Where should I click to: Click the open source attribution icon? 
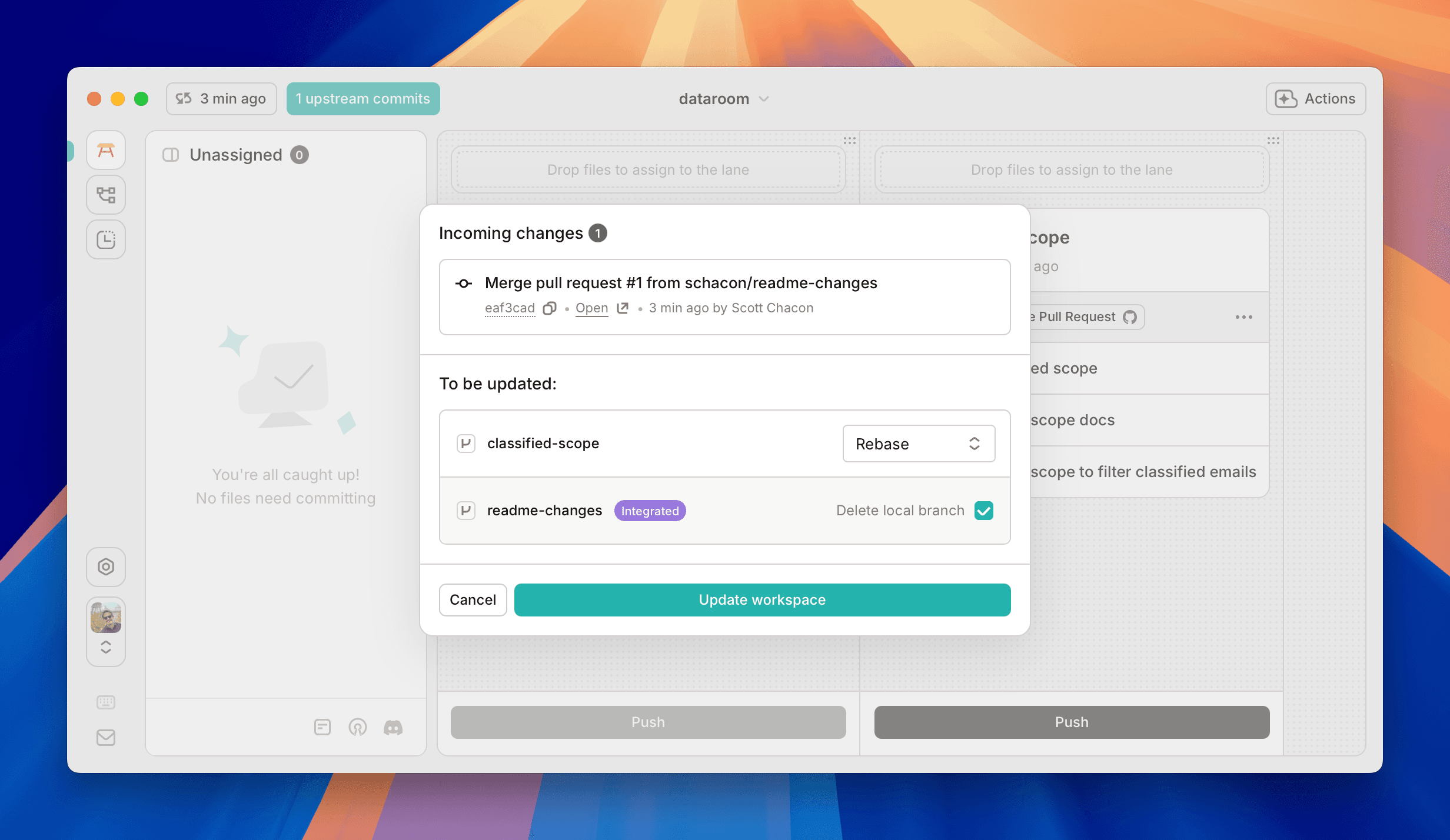(358, 727)
